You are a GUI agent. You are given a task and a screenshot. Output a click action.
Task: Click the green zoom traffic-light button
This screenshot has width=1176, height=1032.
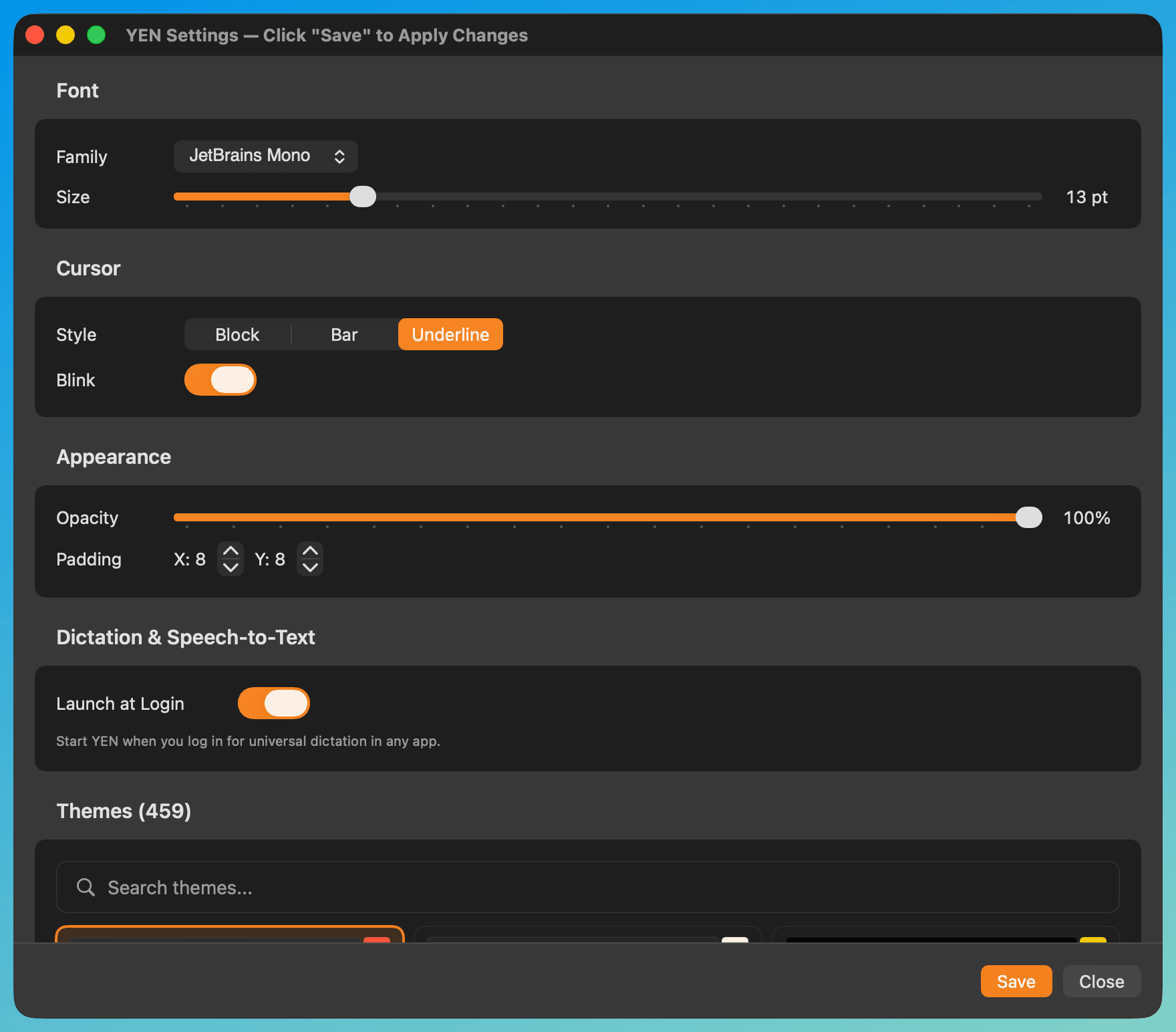click(96, 34)
